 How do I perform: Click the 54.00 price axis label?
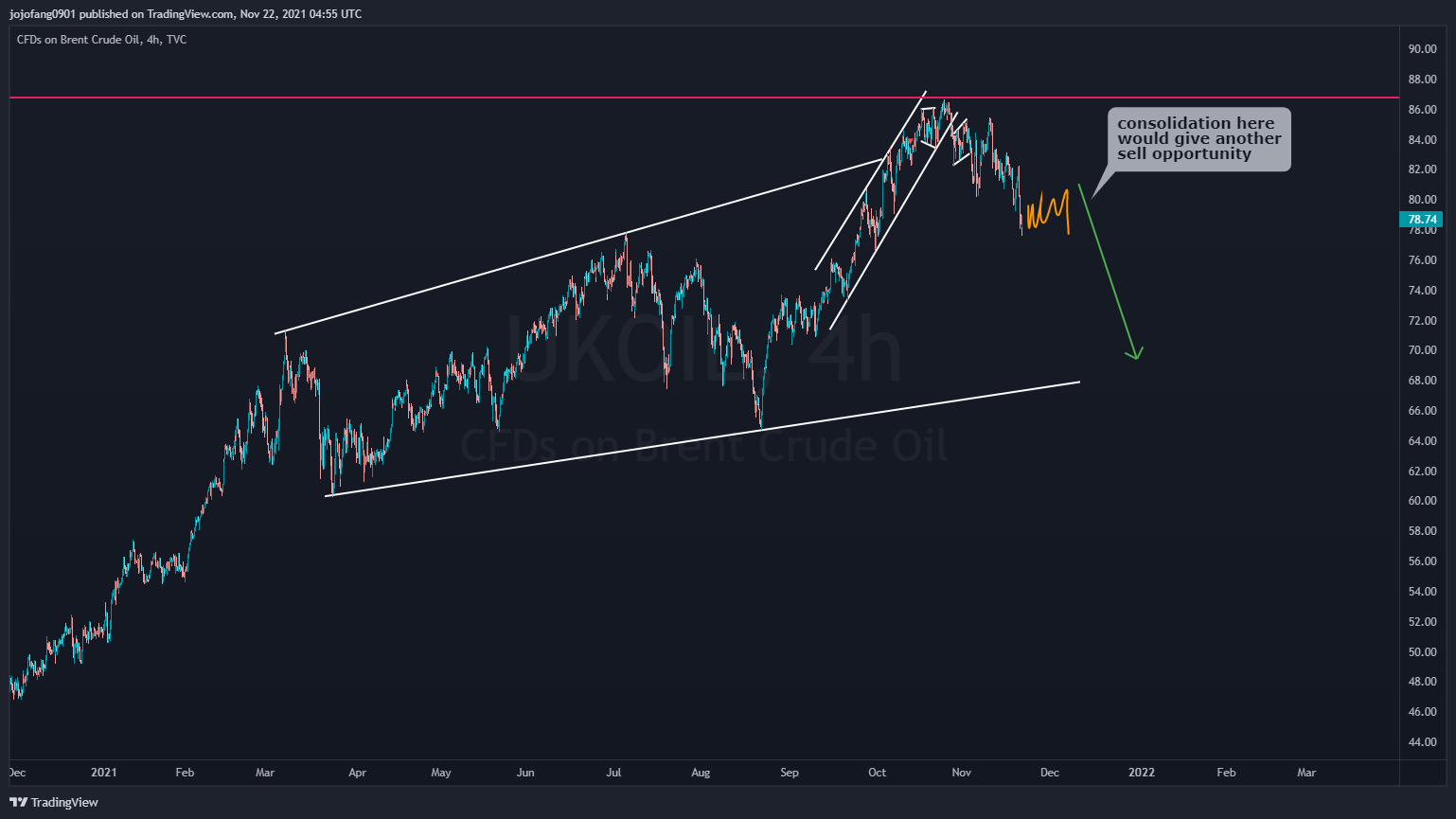(x=1422, y=592)
